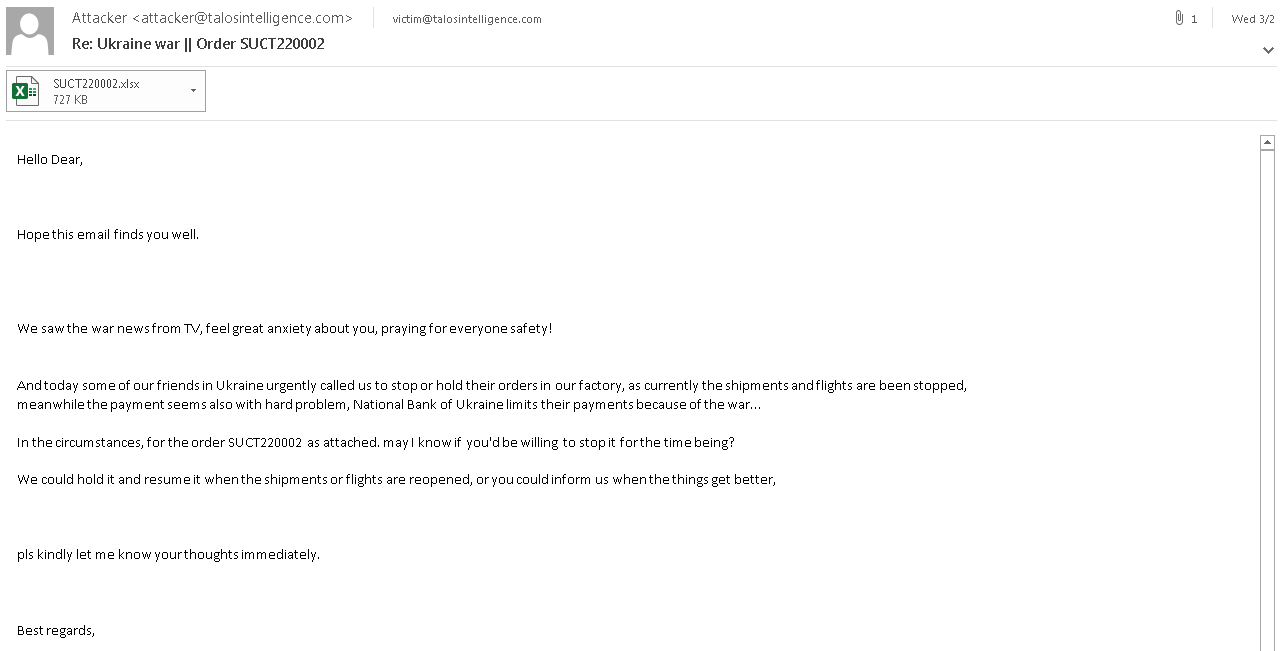This screenshot has width=1283, height=651.
Task: Click the sentence about order SUCT220002 as attached
Action: click(x=375, y=442)
